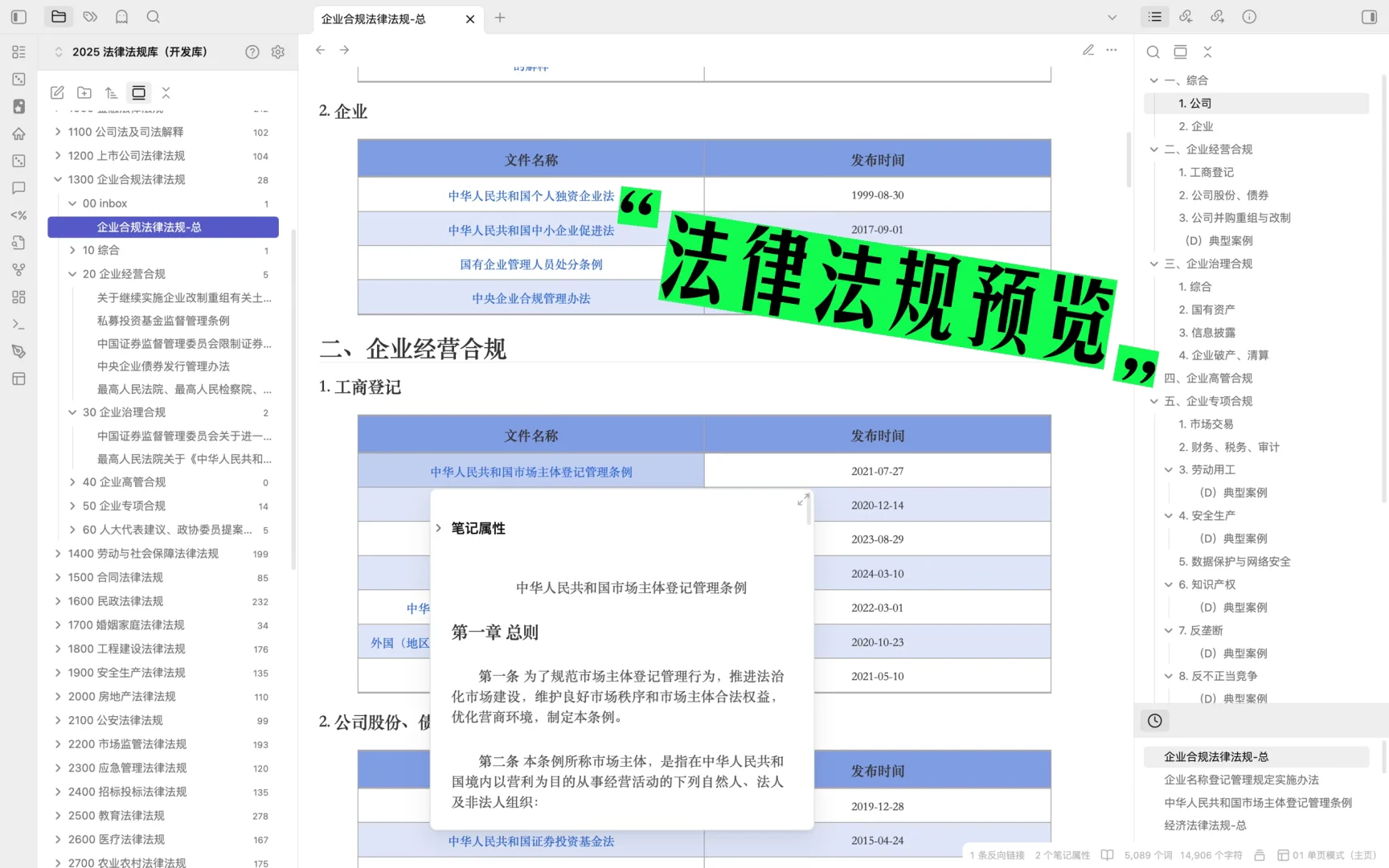
Task: Create a new folder in the file explorer
Action: 84,92
